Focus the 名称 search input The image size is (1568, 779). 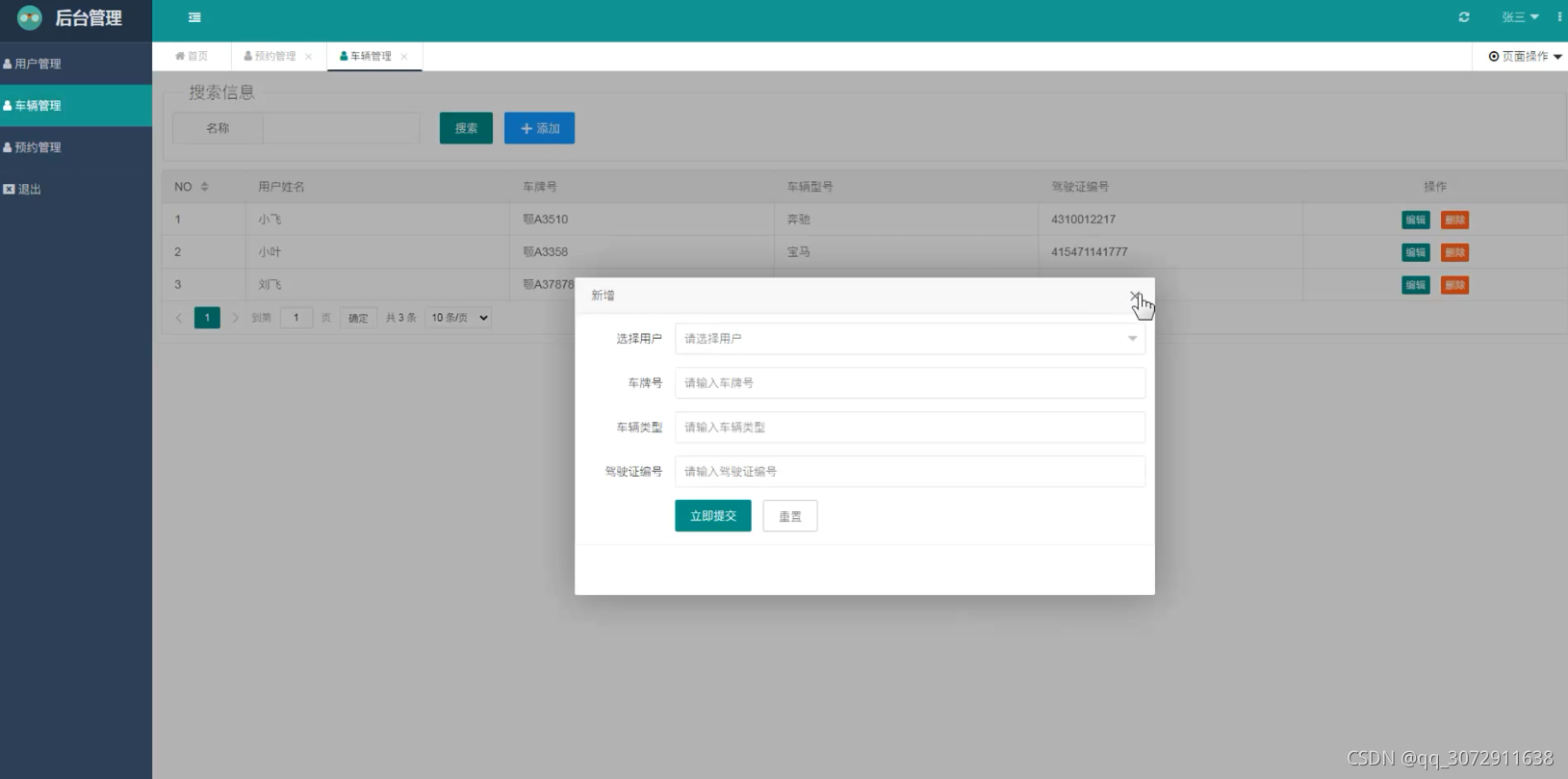coord(341,128)
